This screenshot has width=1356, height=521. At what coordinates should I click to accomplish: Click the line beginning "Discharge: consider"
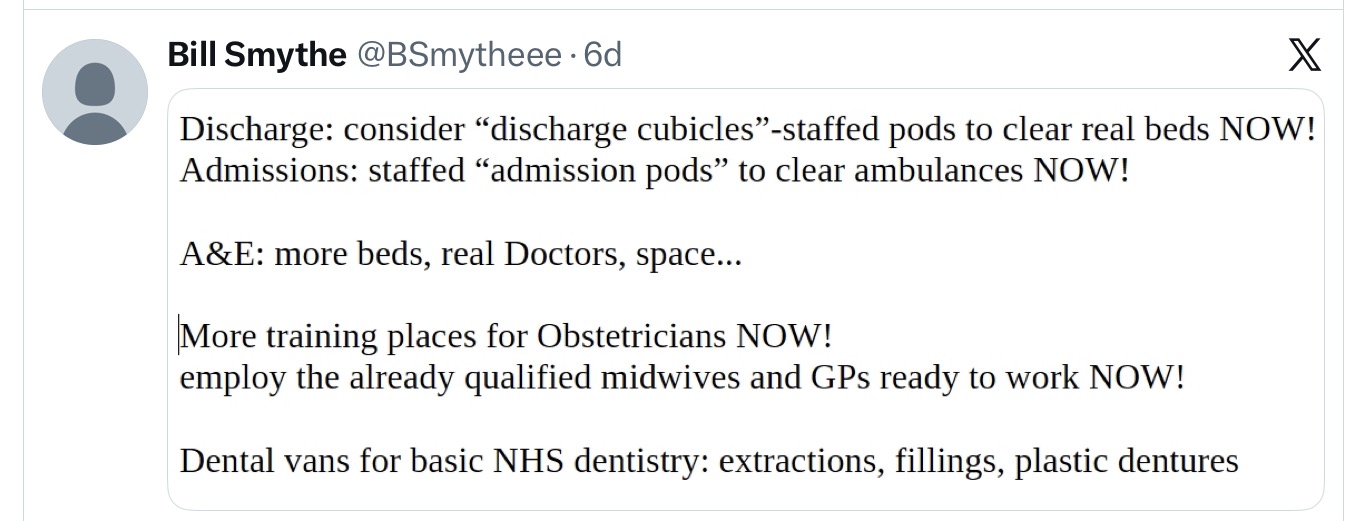click(x=748, y=130)
